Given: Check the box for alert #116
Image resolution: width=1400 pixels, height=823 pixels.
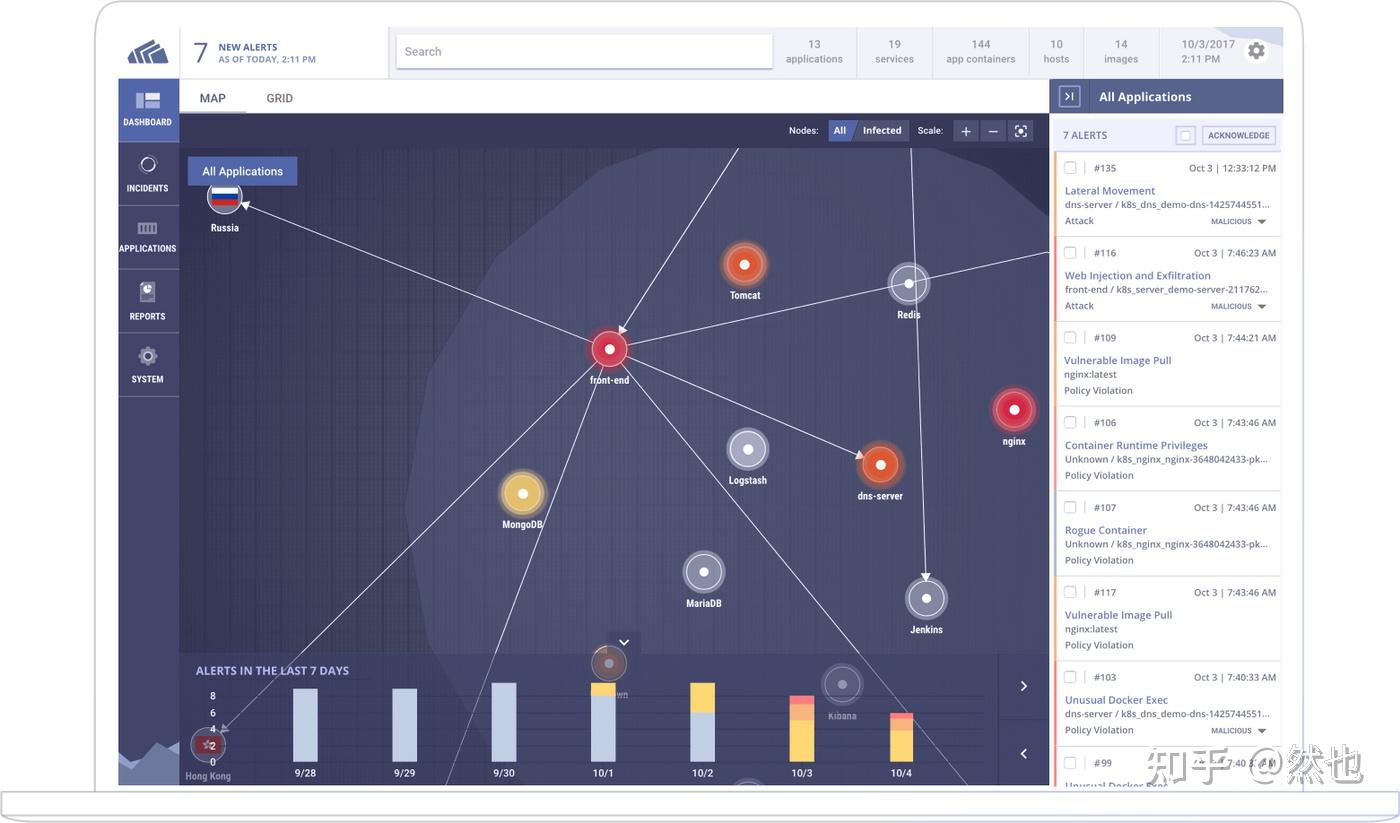Looking at the screenshot, I should (x=1070, y=253).
